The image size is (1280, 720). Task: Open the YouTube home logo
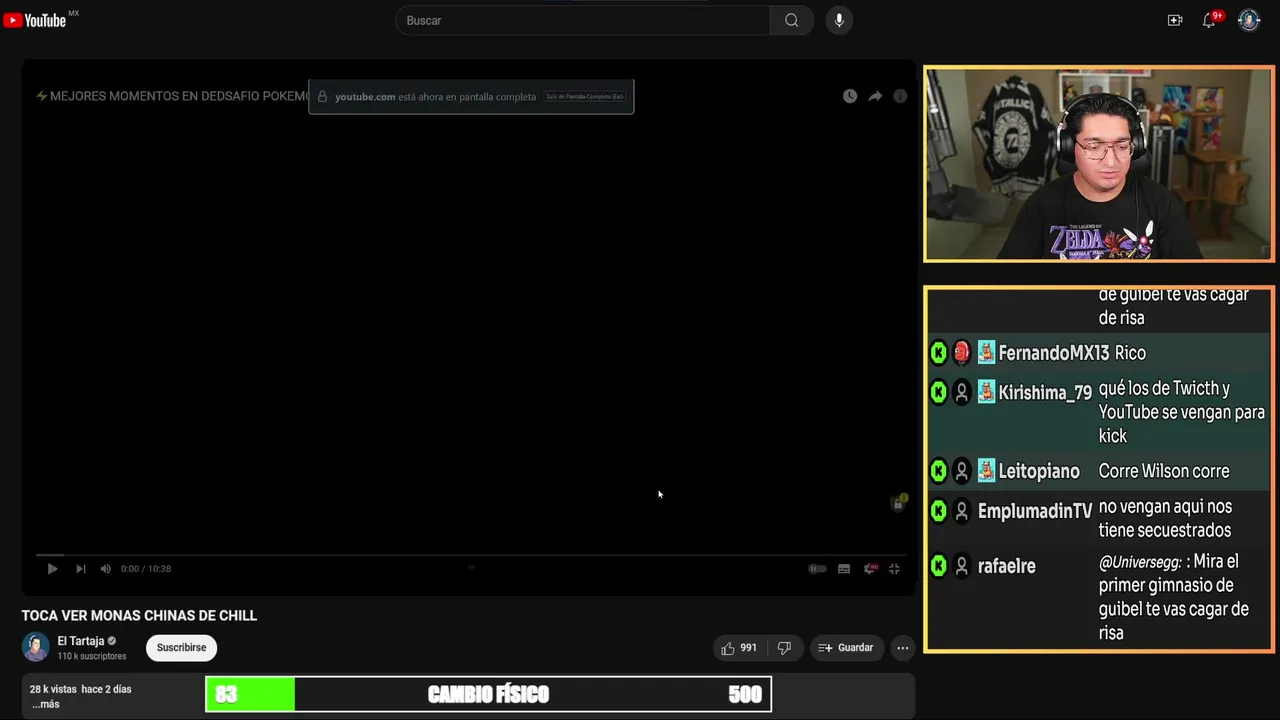(x=35, y=20)
